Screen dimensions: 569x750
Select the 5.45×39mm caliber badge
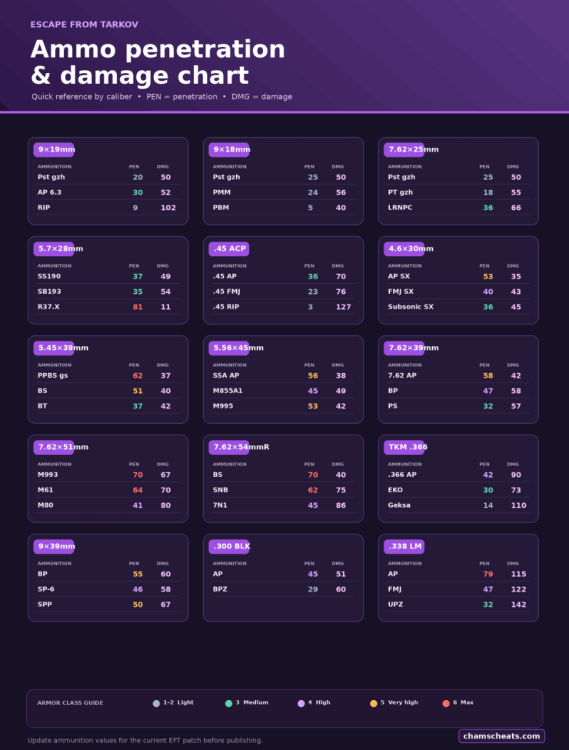[54, 348]
